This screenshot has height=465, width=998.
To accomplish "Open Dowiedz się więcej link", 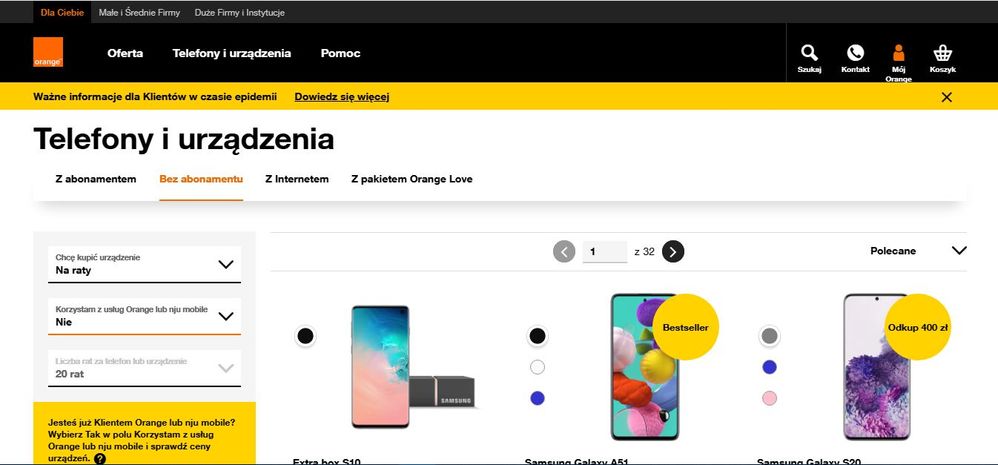I will point(342,97).
